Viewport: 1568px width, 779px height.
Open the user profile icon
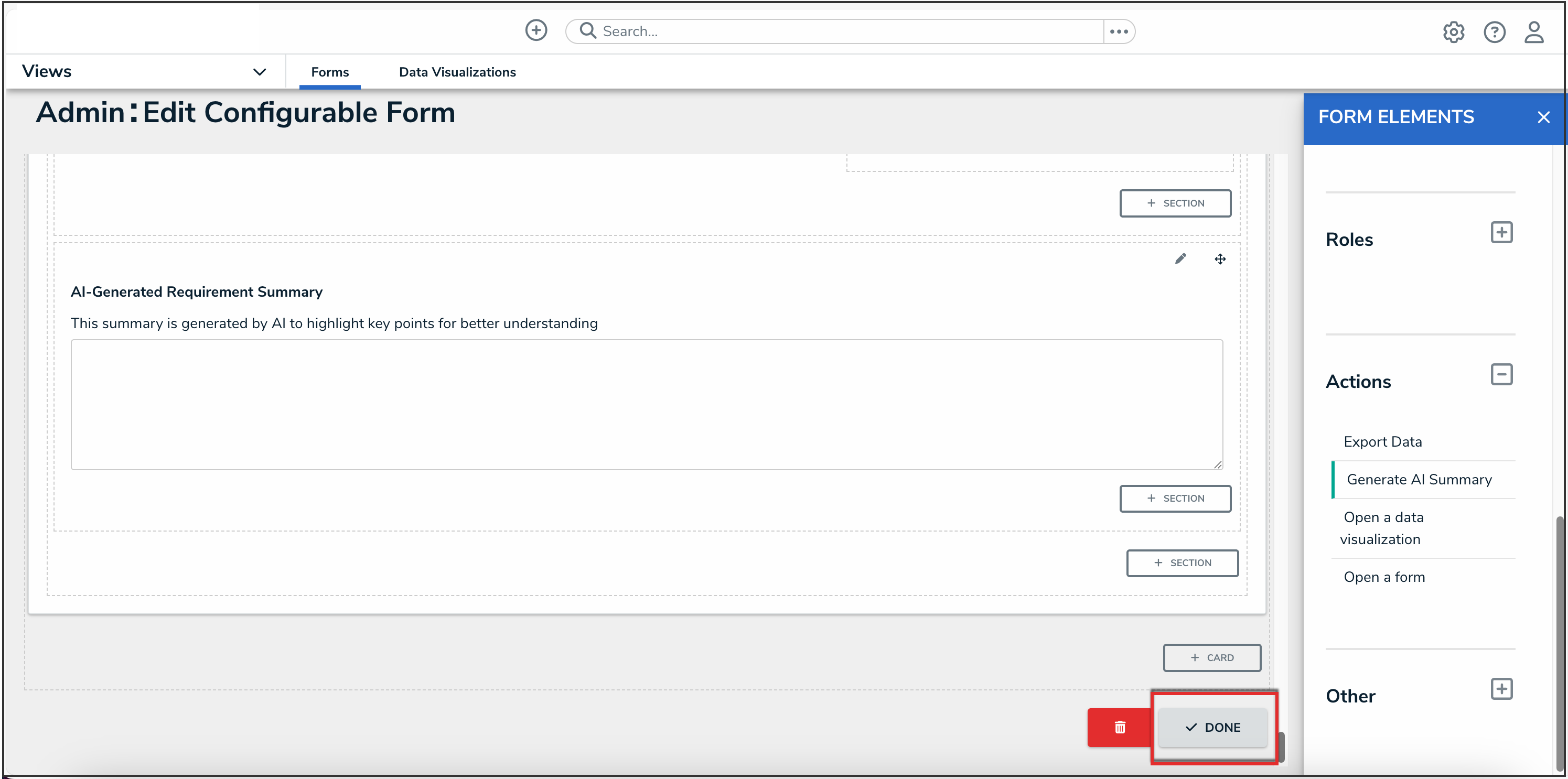pyautogui.click(x=1533, y=31)
